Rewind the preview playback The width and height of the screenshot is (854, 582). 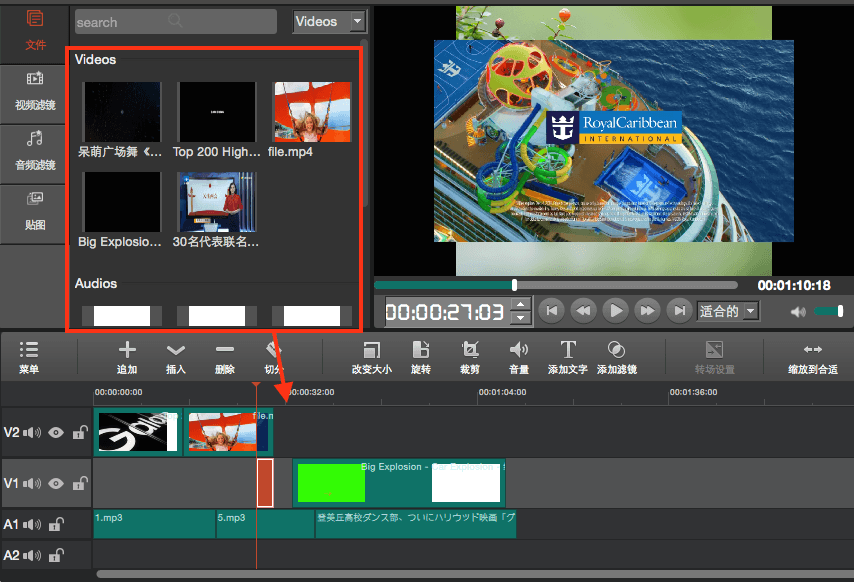[x=583, y=311]
